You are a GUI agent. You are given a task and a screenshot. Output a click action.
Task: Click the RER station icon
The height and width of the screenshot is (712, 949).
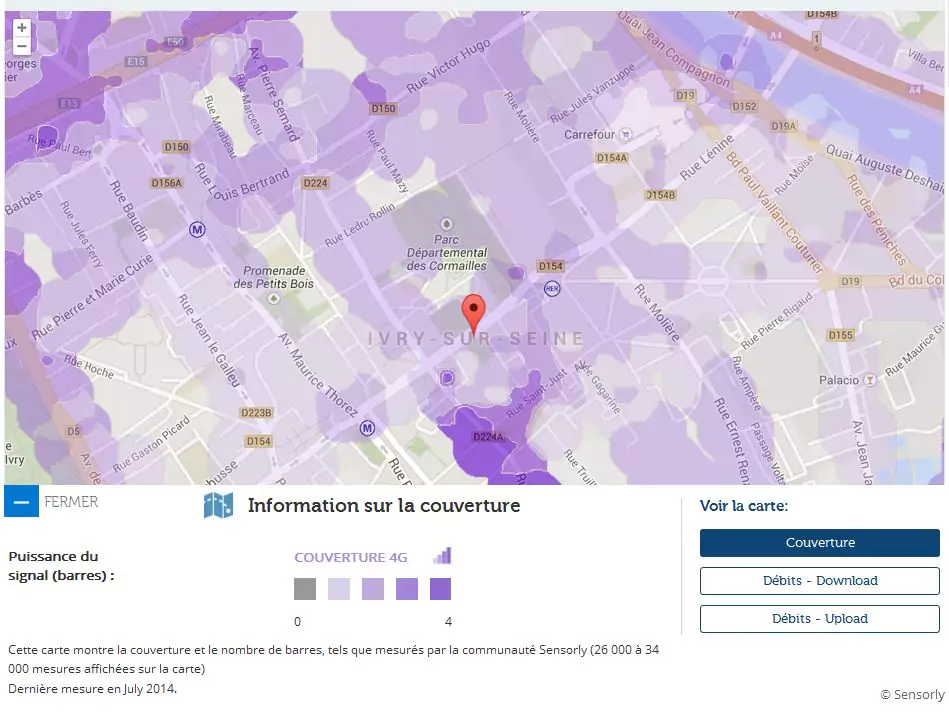pos(551,288)
